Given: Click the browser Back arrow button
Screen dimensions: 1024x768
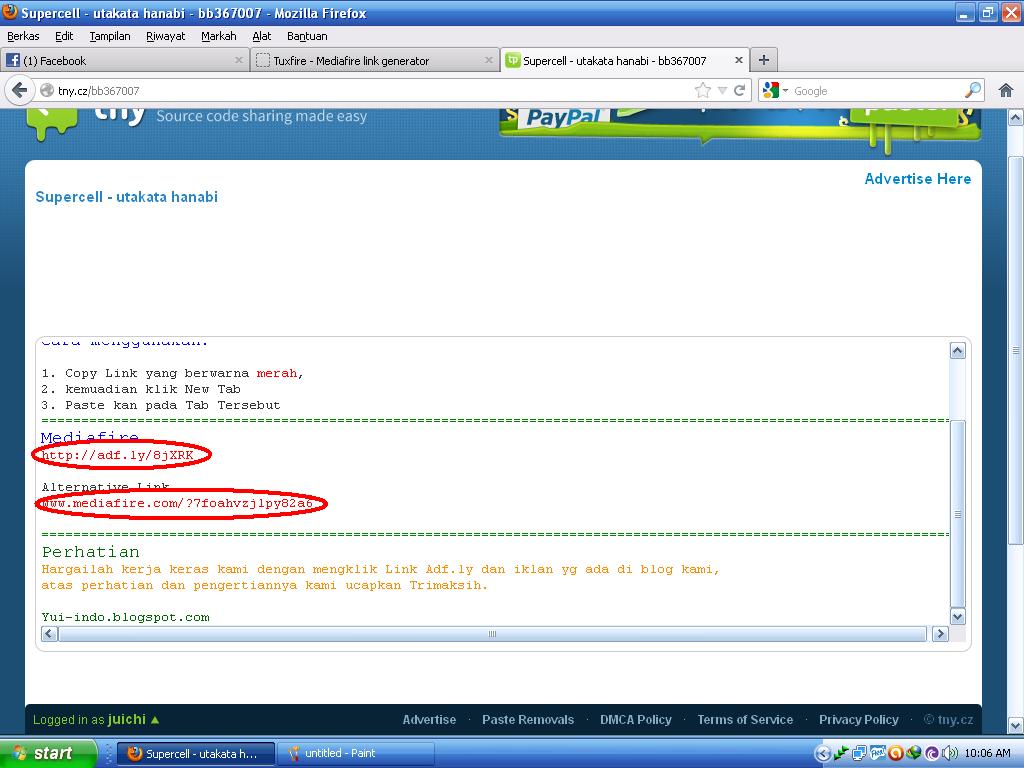Looking at the screenshot, I should [20, 90].
